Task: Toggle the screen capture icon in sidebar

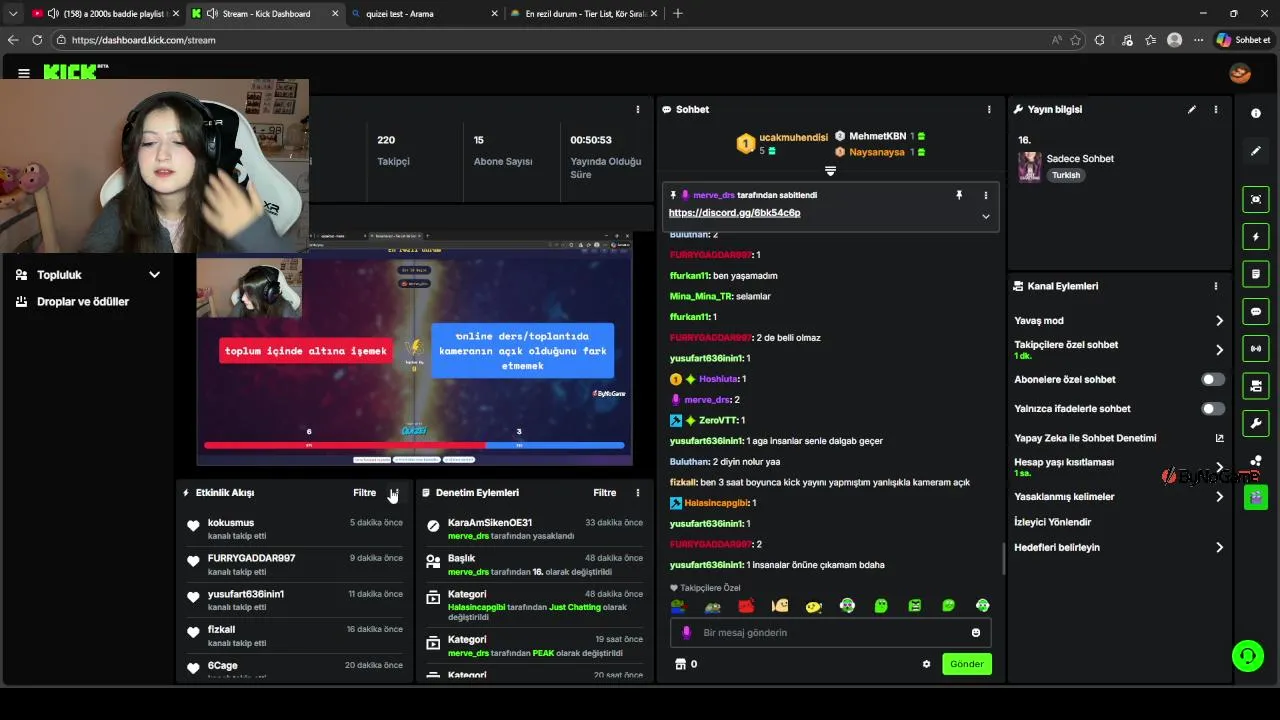Action: tap(1256, 199)
